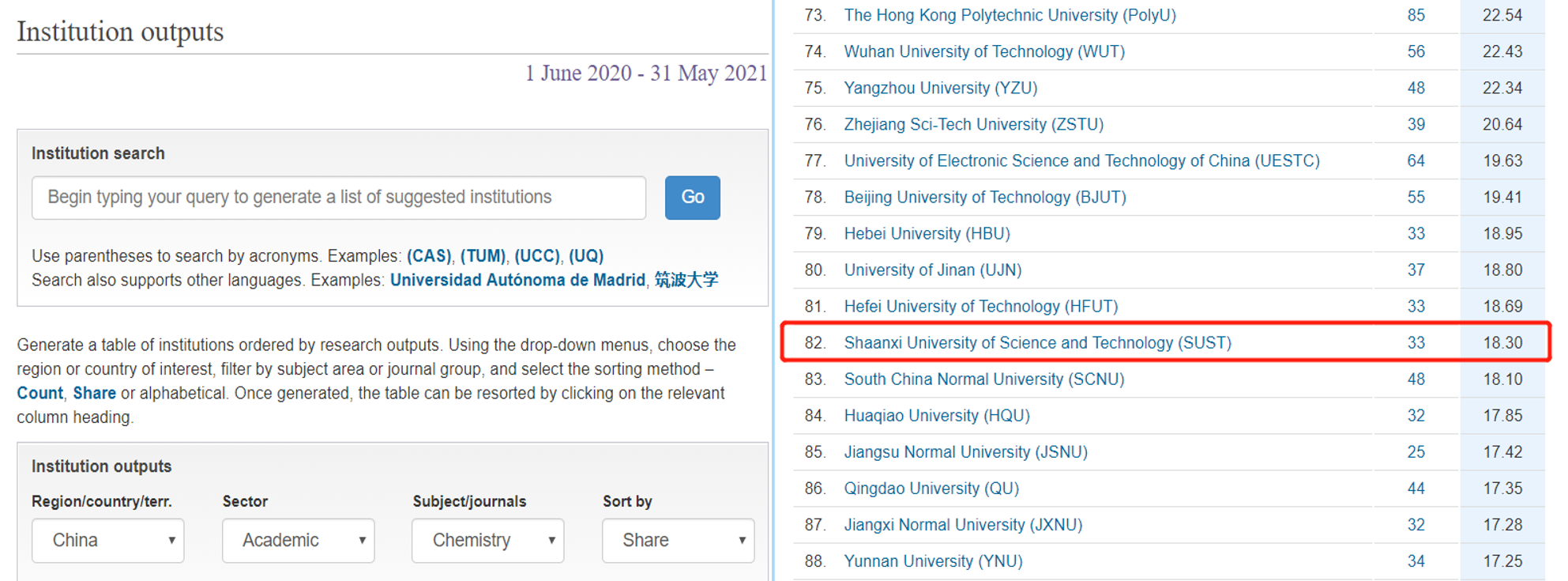Open South China Normal University (SCNU)

click(983, 379)
